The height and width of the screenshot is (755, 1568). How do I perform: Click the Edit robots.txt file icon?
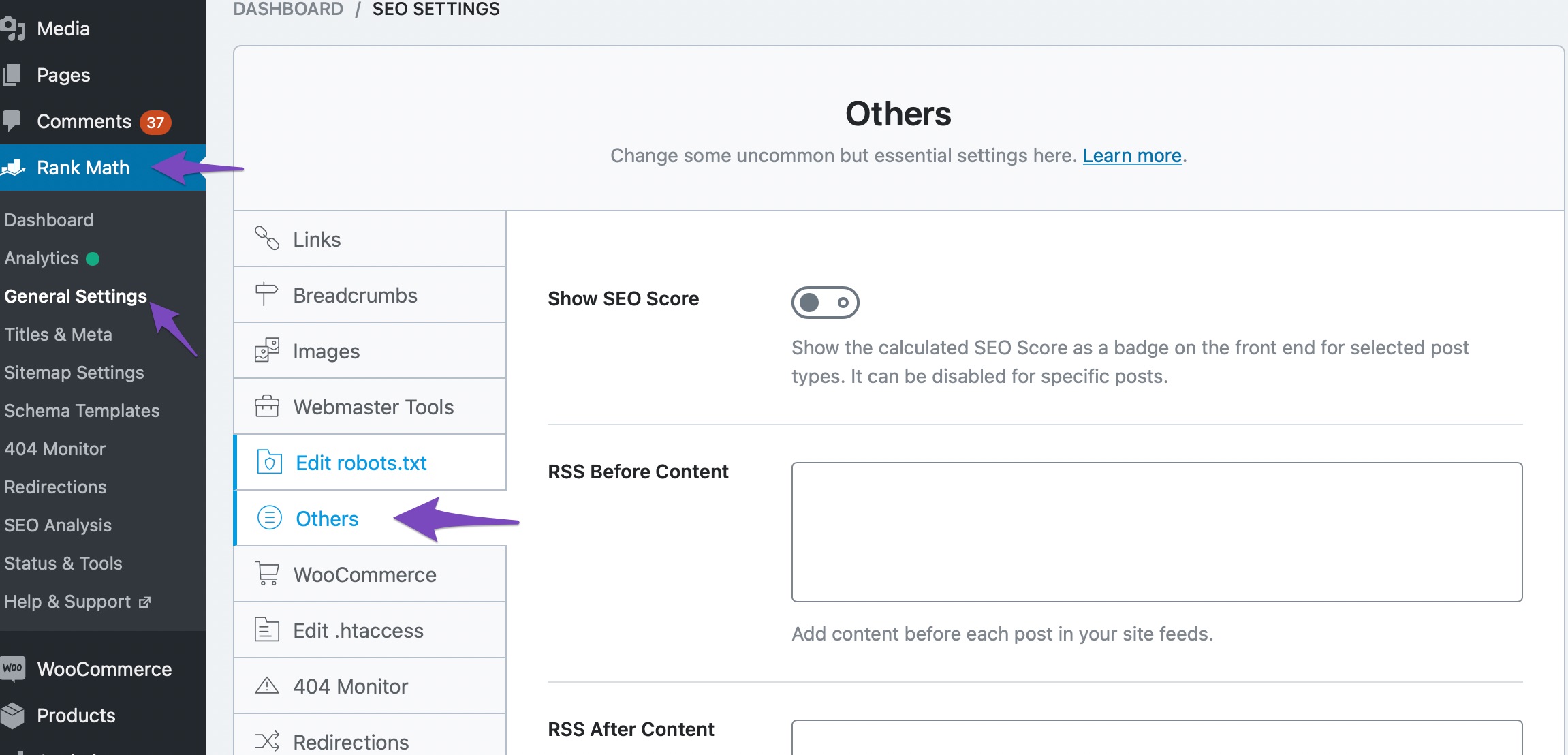(269, 462)
